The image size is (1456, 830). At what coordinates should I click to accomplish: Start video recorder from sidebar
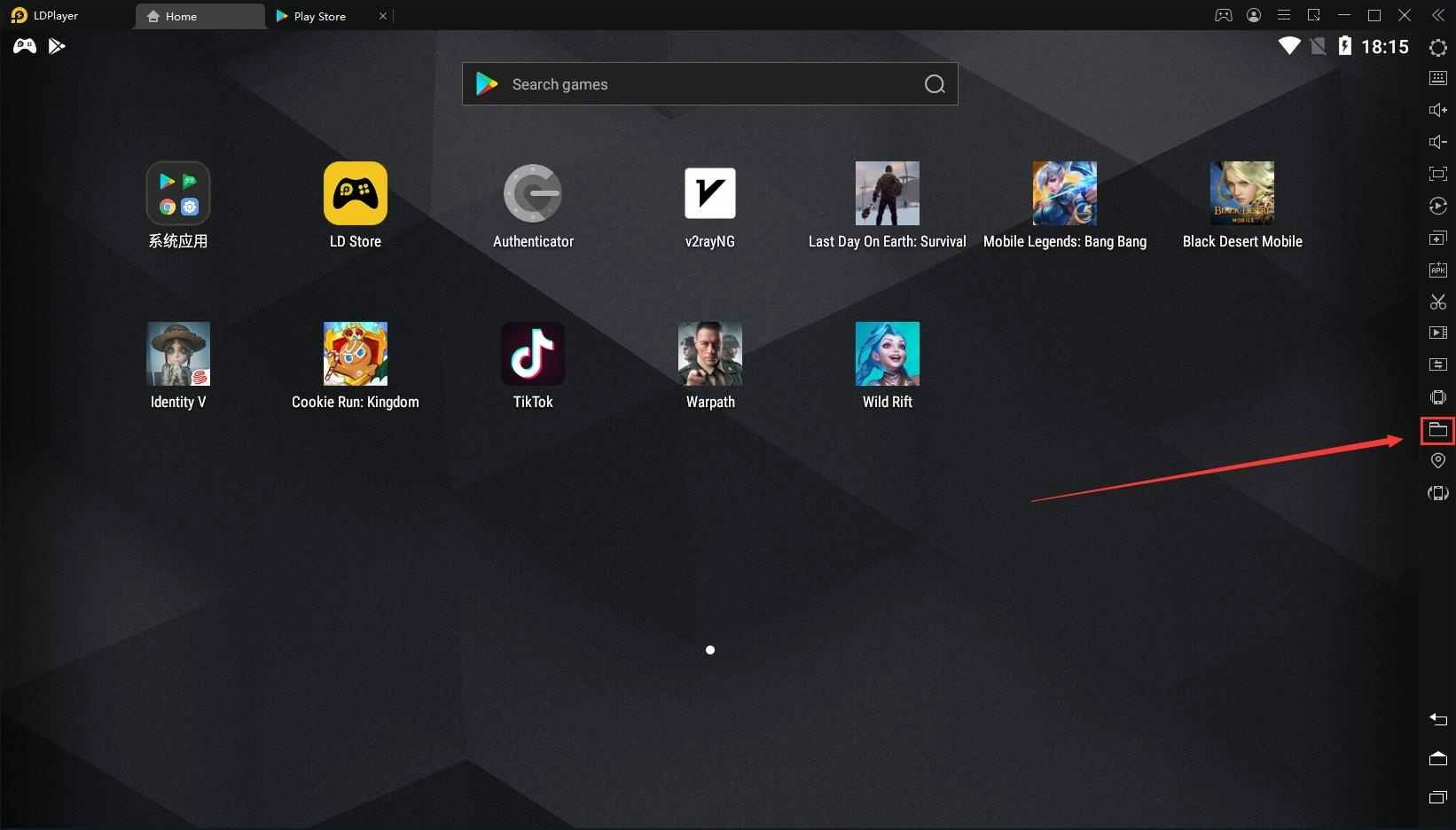(x=1437, y=333)
